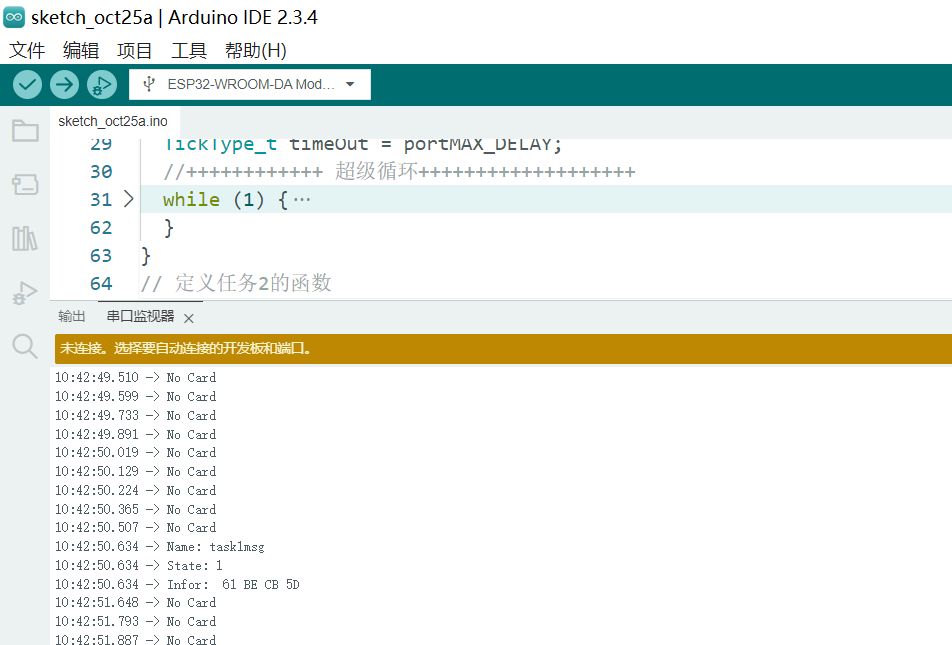Switch to the 输出 panel tab

pos(72,316)
